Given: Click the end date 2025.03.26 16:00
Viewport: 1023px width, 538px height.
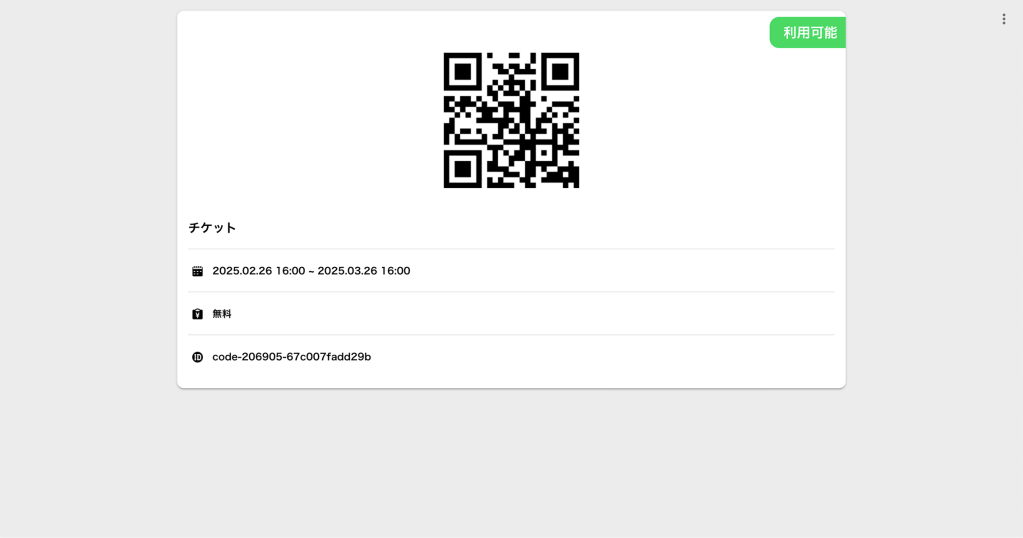Looking at the screenshot, I should point(363,271).
